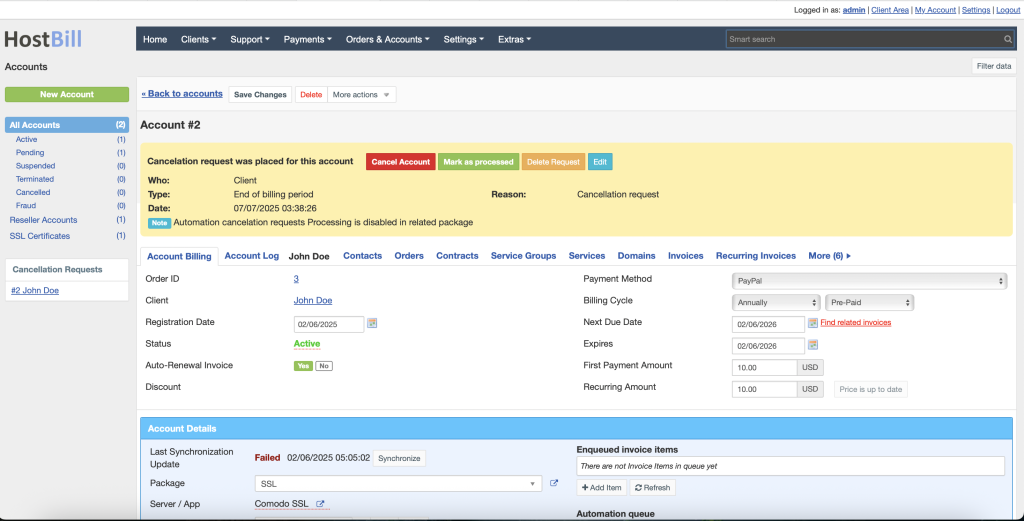Click the Refresh button
Viewport: 1024px width, 521px height.
652,488
